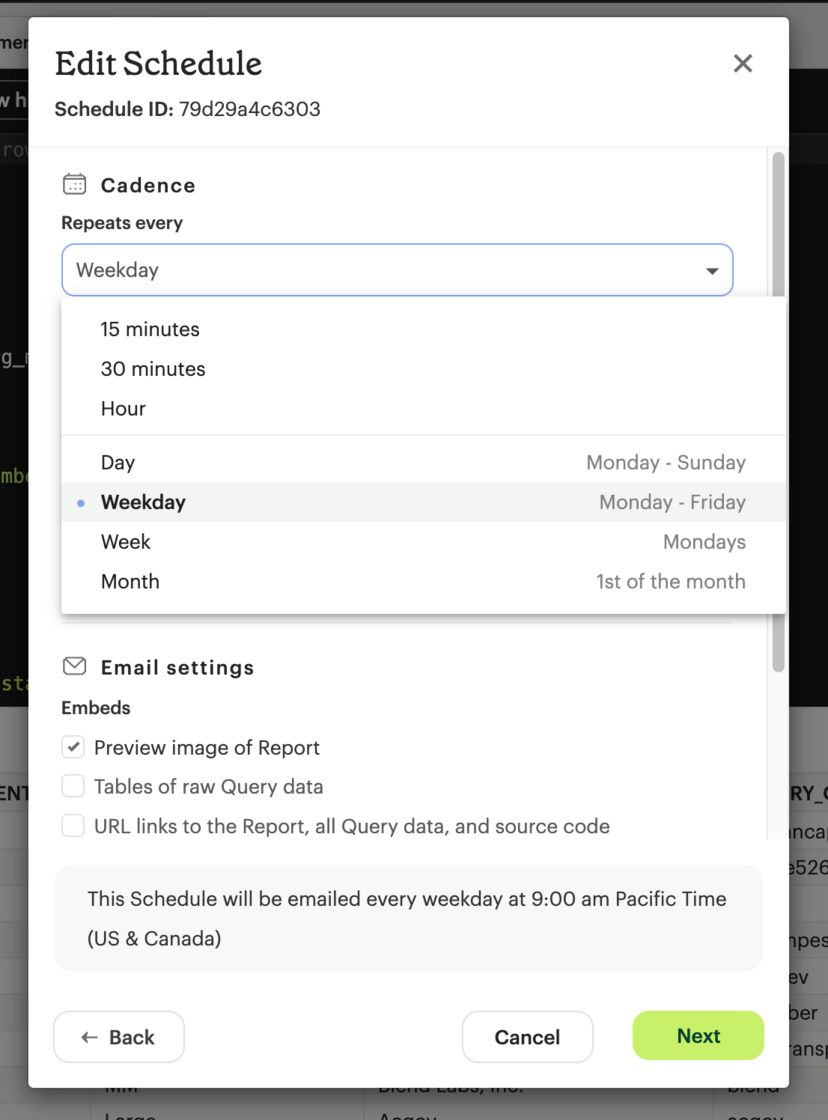Collapse the Repeats every dropdown arrow
This screenshot has height=1120, width=828.
coord(712,271)
